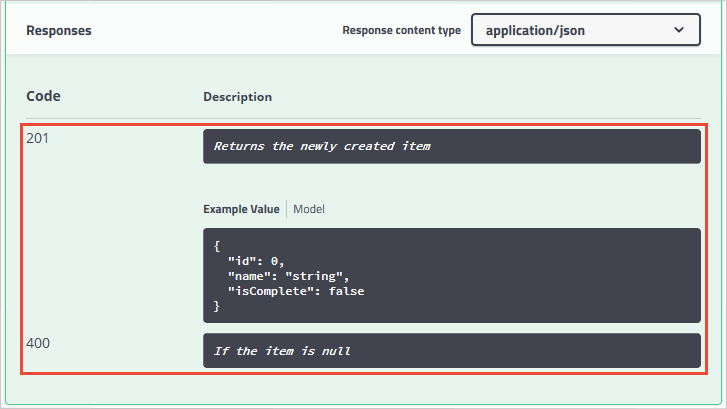This screenshot has width=727, height=409.
Task: Switch to the Model tab
Action: point(309,210)
